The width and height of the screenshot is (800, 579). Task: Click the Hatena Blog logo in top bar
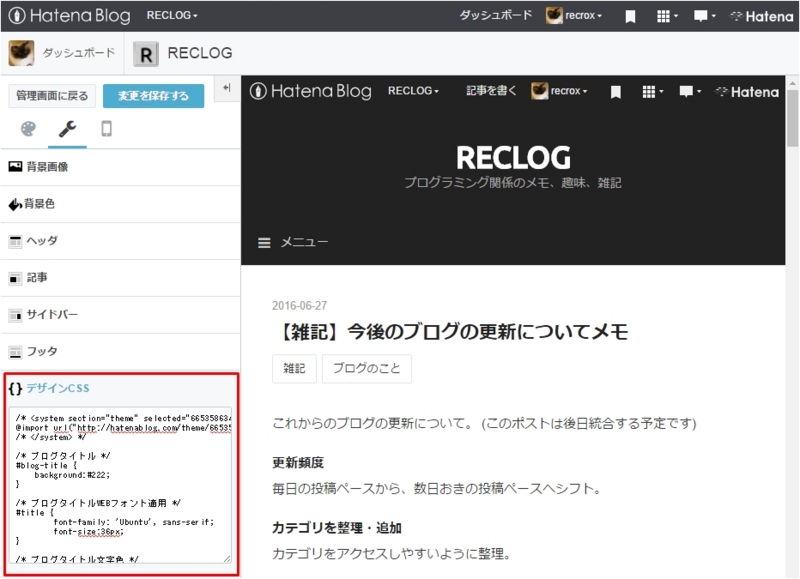tap(69, 16)
